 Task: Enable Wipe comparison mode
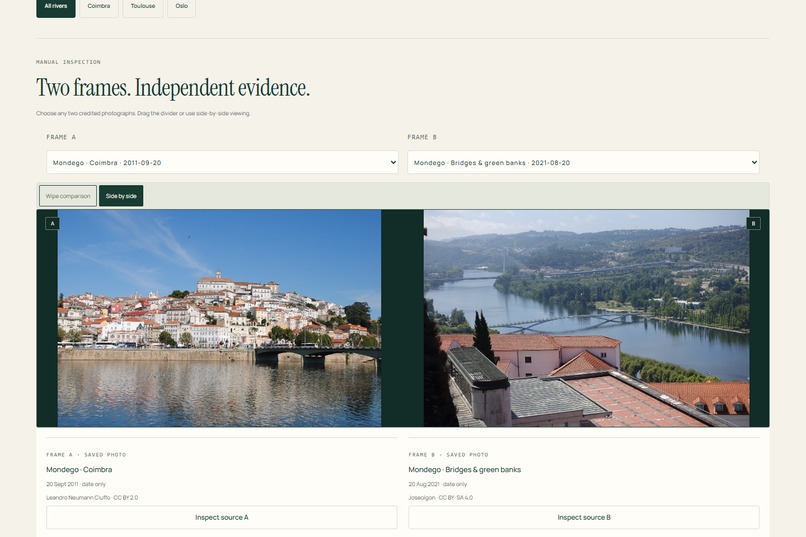(68, 196)
